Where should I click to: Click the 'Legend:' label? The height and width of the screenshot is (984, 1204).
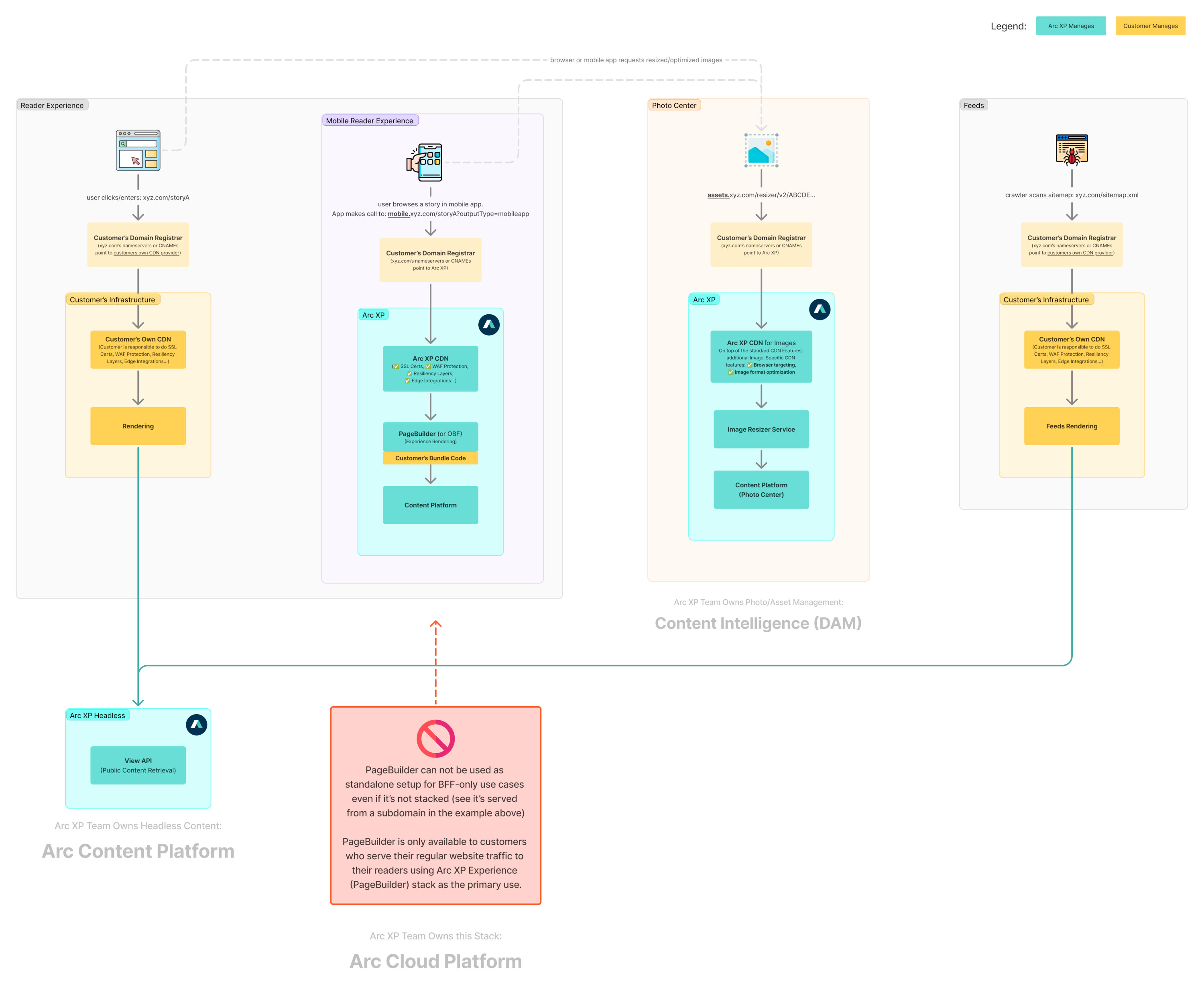pyautogui.click(x=1008, y=26)
